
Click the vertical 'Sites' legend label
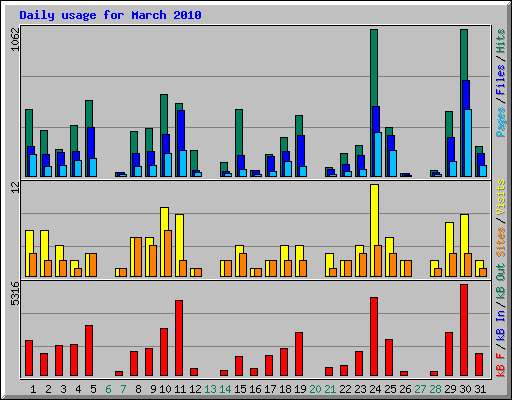coord(501,242)
